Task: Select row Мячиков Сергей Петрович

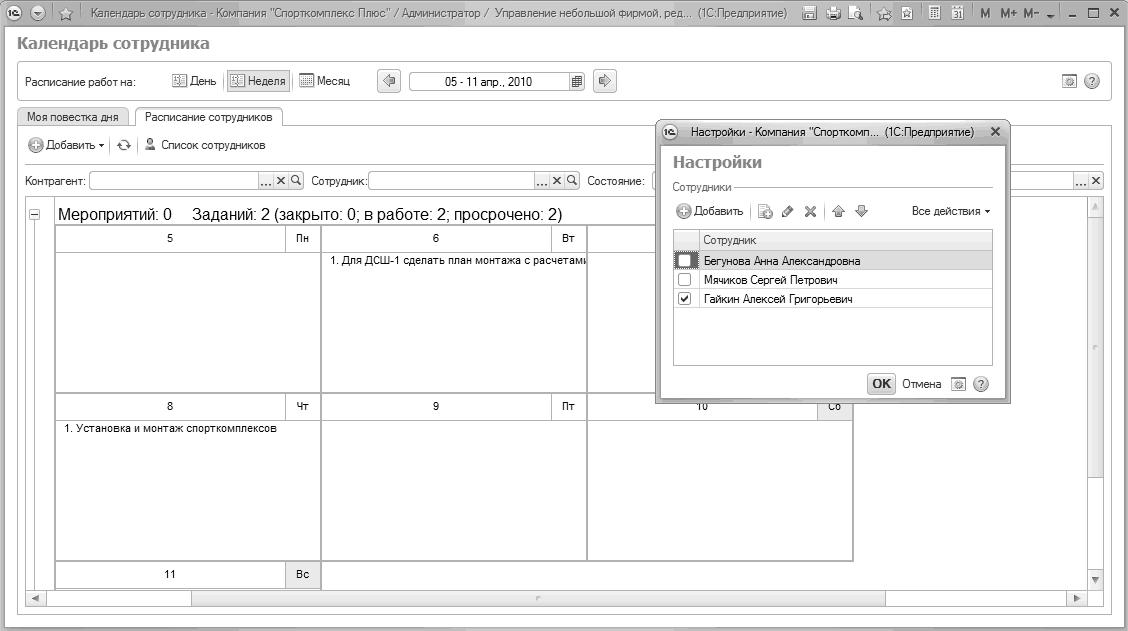Action: [832, 280]
